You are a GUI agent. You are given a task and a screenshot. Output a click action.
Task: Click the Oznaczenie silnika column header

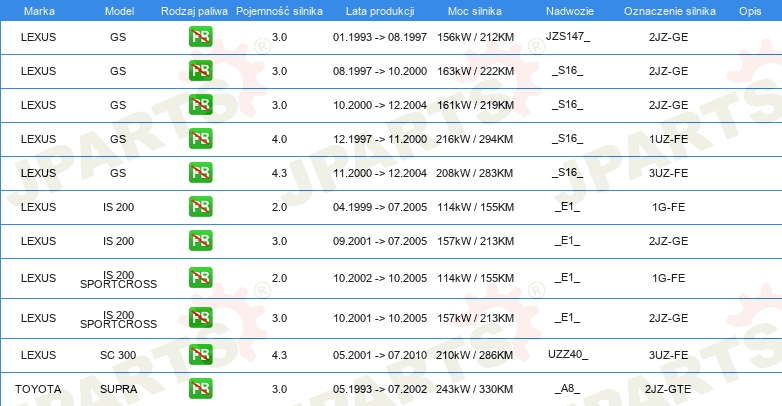pyautogui.click(x=669, y=11)
